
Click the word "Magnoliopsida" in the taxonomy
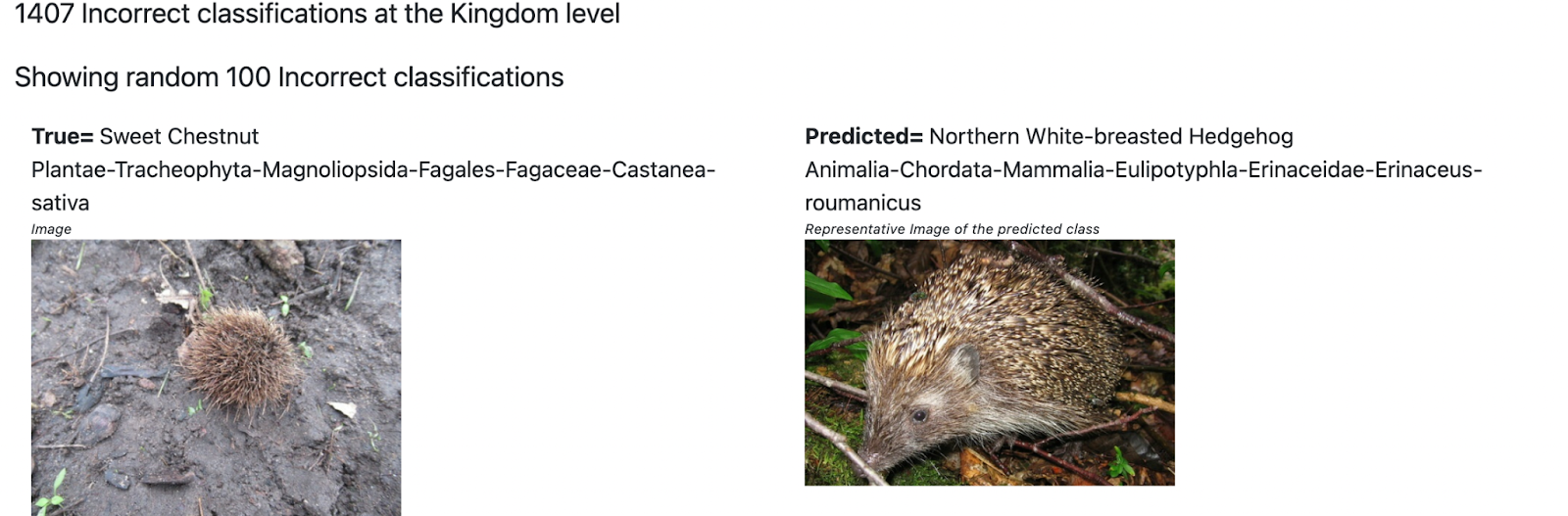(335, 170)
